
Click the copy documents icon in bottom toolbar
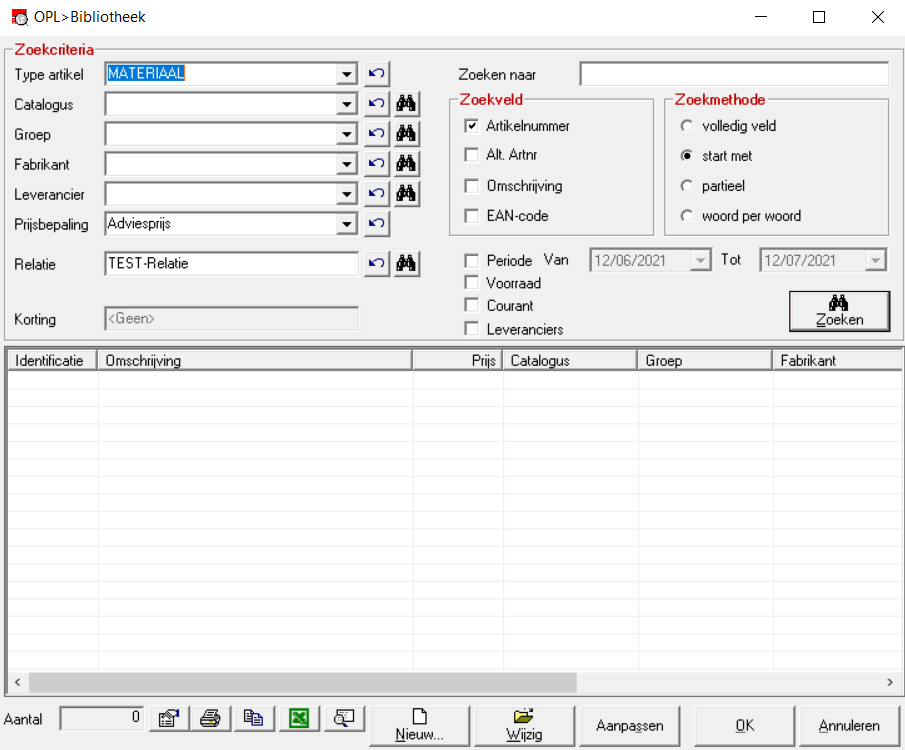tap(254, 719)
